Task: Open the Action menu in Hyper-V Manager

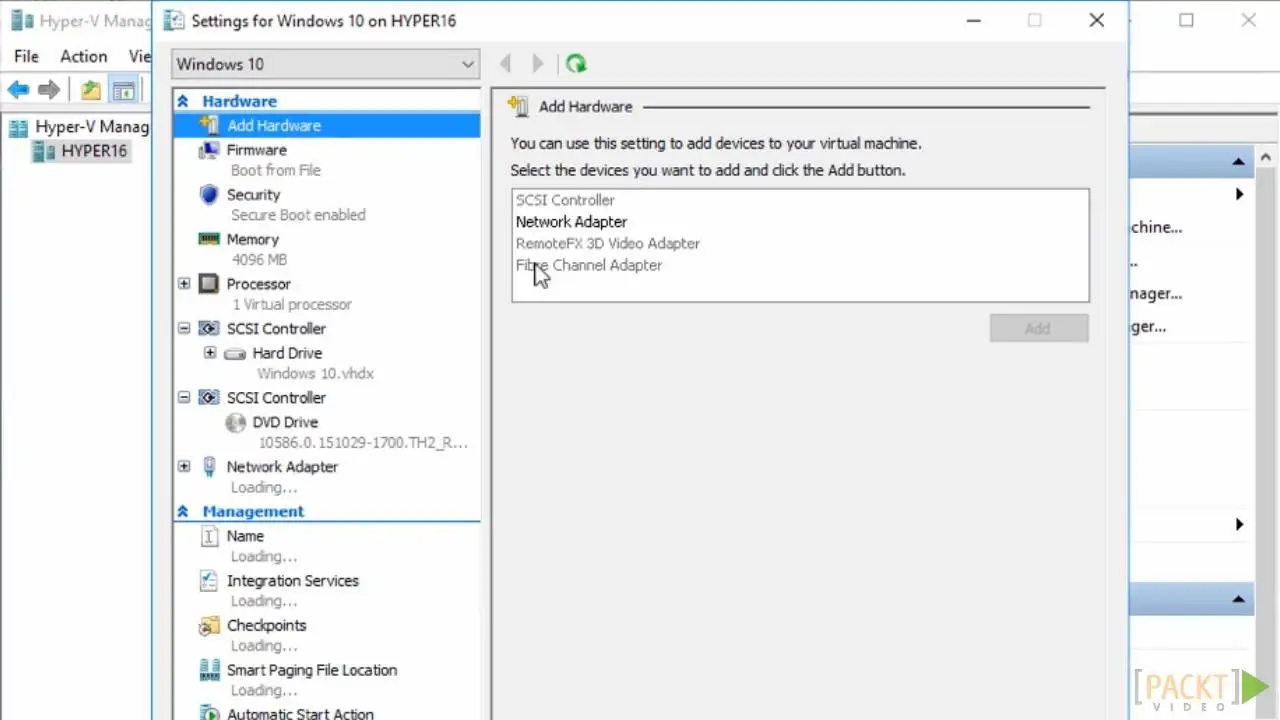Action: (x=83, y=56)
